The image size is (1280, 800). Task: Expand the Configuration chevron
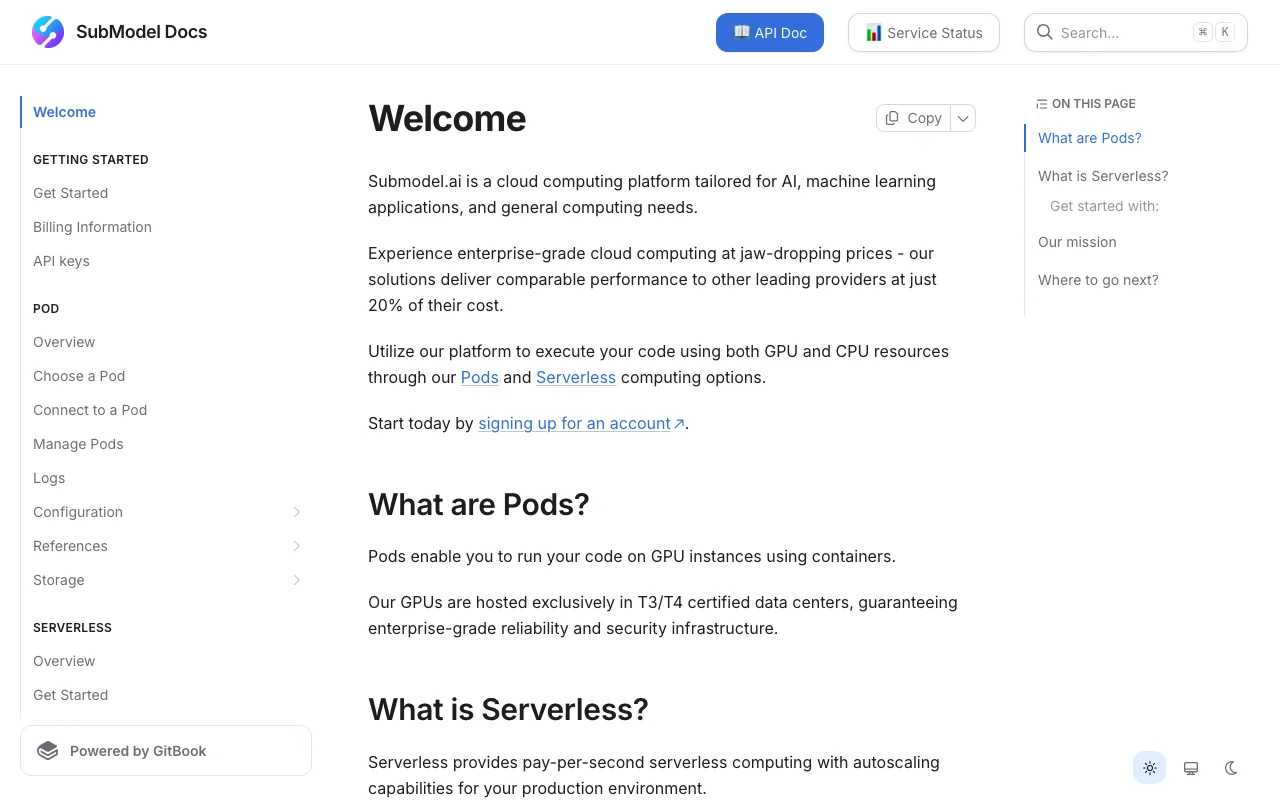pyautogui.click(x=297, y=512)
